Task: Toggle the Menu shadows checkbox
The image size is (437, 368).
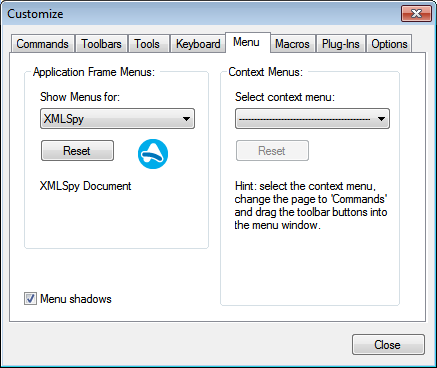Action: tap(30, 298)
